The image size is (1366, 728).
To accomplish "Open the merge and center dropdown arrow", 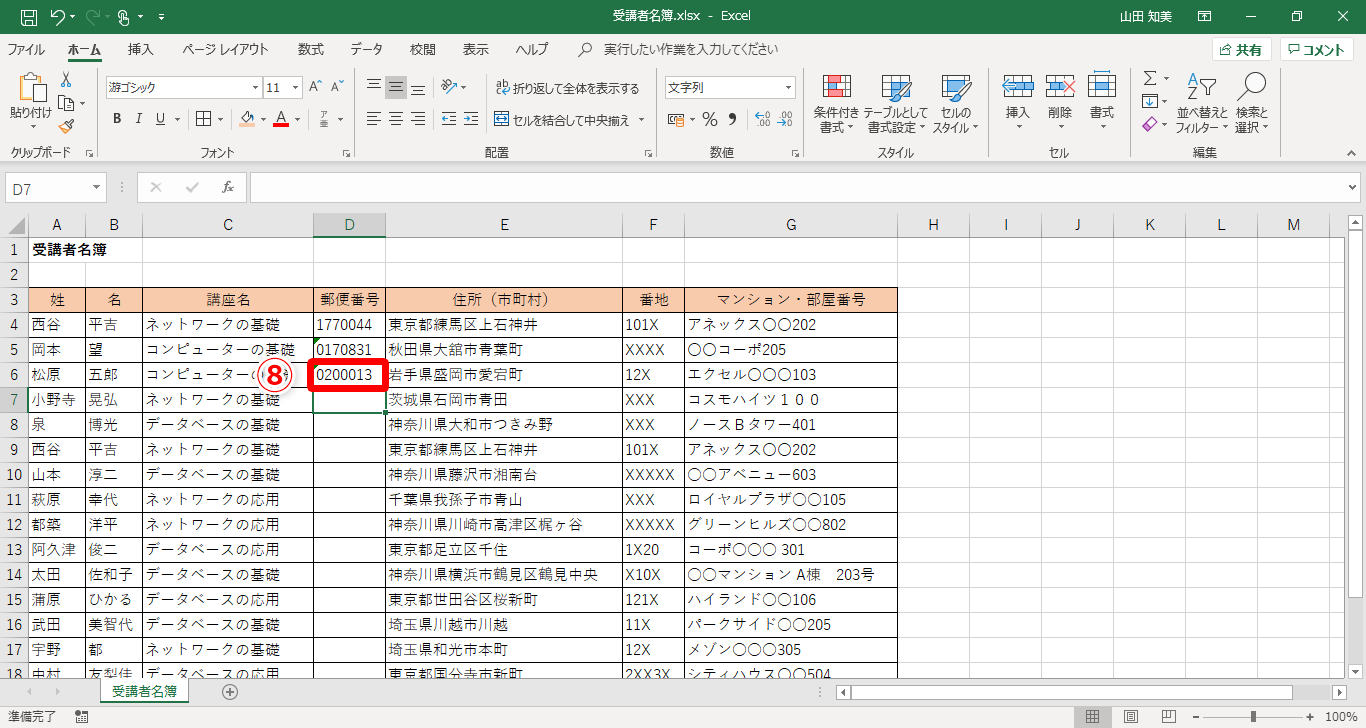I will pyautogui.click(x=641, y=120).
